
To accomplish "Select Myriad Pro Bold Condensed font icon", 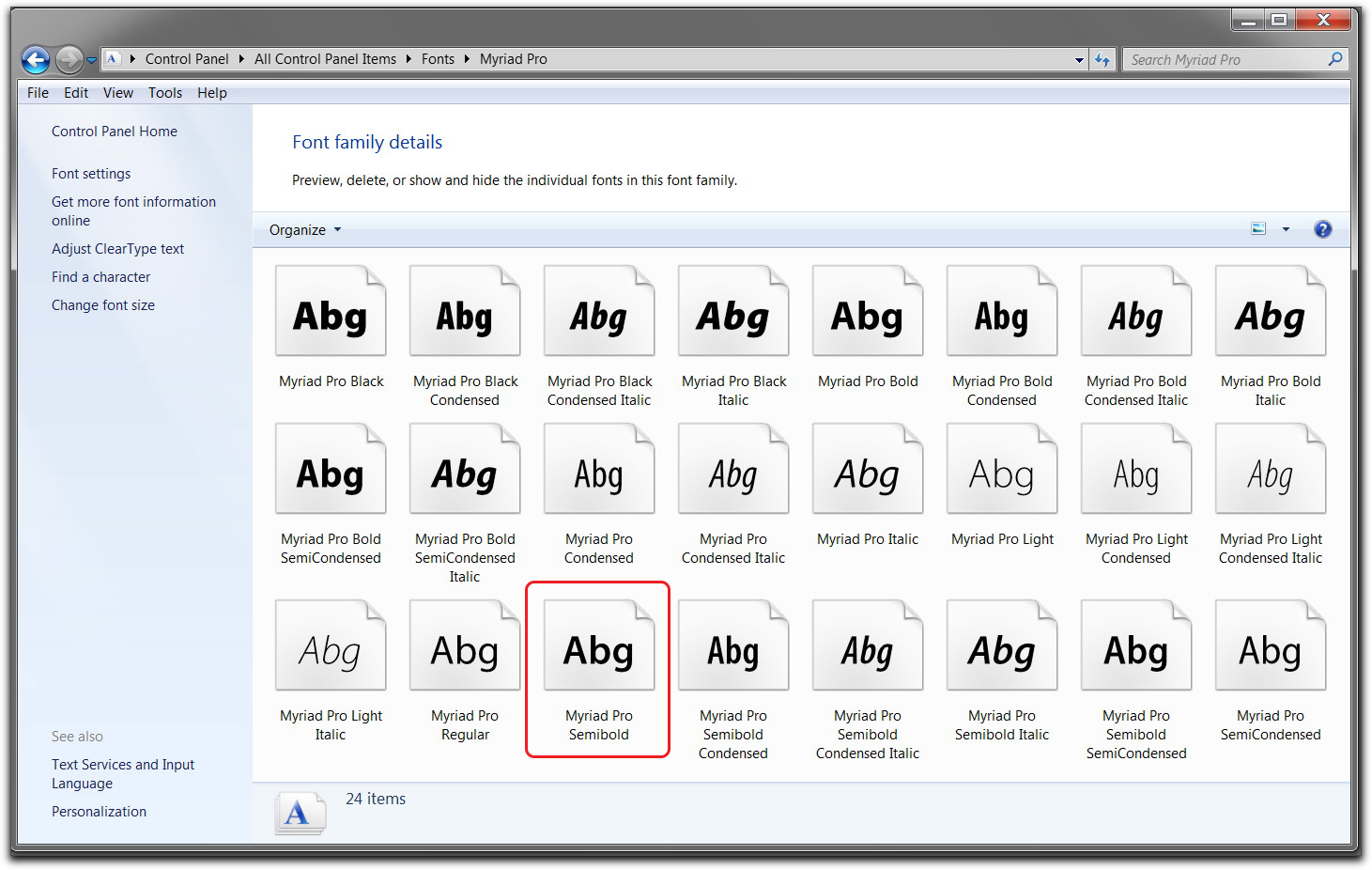I will click(x=1002, y=312).
